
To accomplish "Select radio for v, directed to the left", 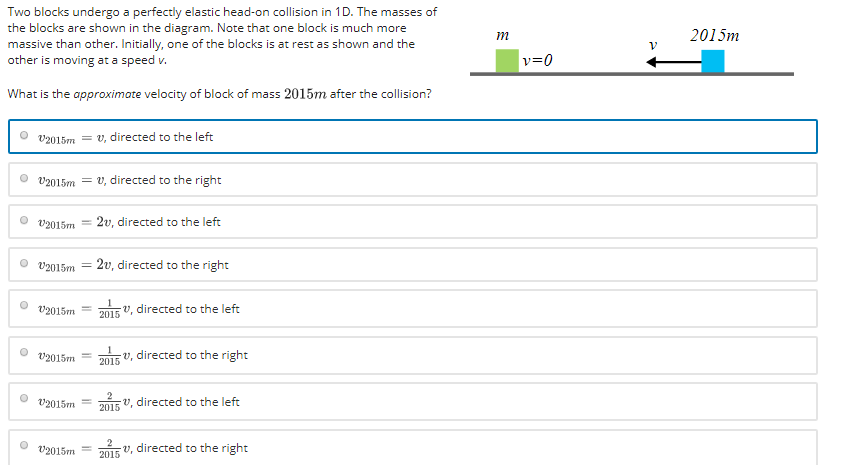I will point(22,136).
